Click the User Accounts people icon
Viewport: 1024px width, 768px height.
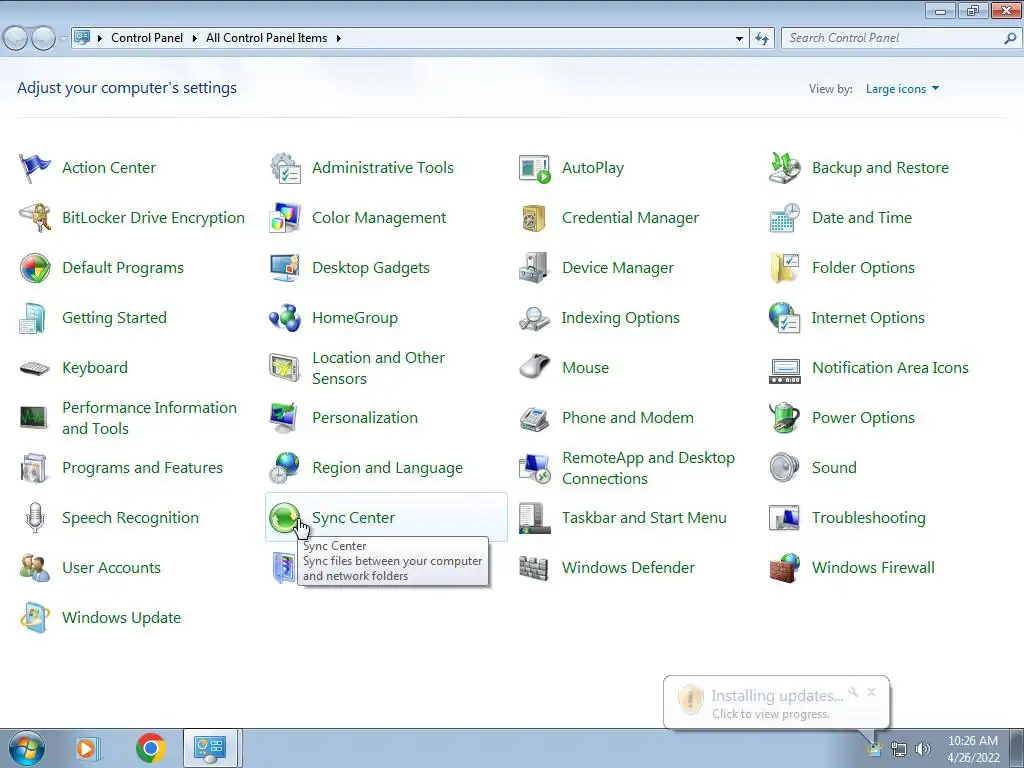pyautogui.click(x=35, y=568)
